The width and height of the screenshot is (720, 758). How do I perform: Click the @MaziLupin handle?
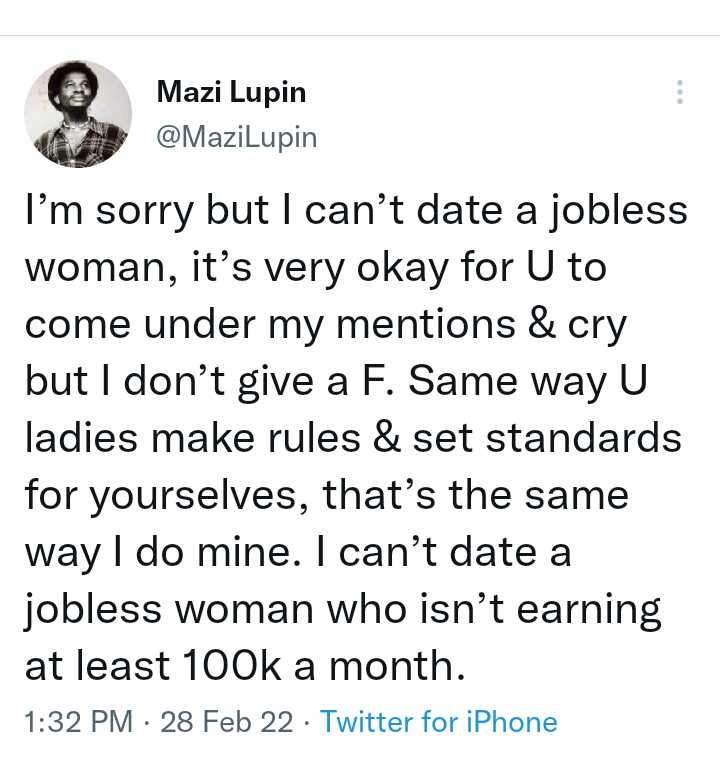point(237,137)
